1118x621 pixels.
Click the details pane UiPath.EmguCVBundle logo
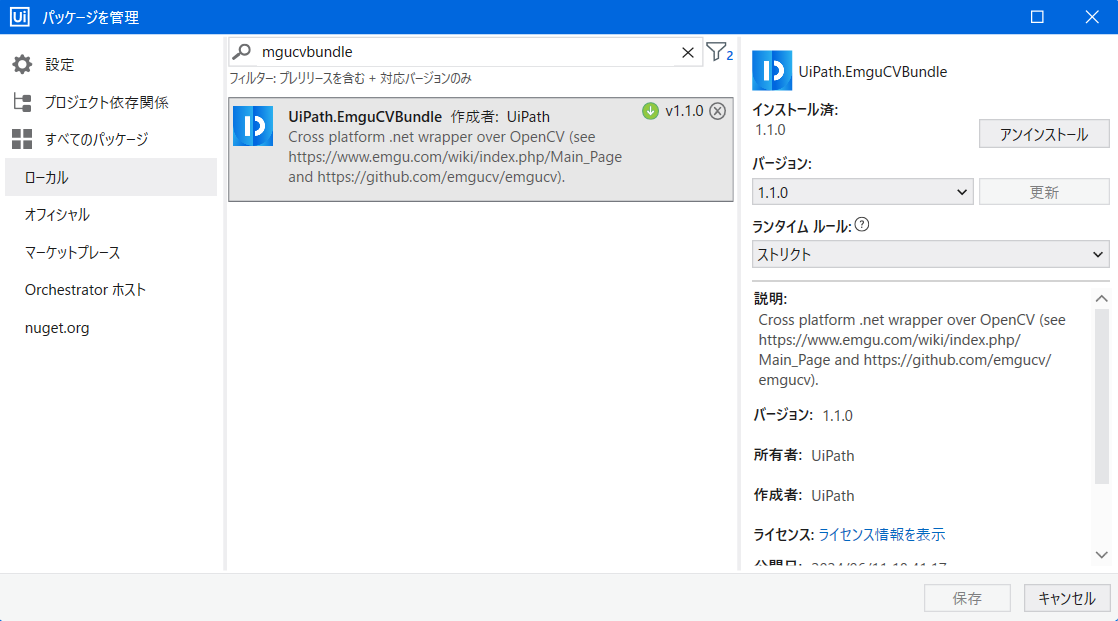click(x=771, y=71)
